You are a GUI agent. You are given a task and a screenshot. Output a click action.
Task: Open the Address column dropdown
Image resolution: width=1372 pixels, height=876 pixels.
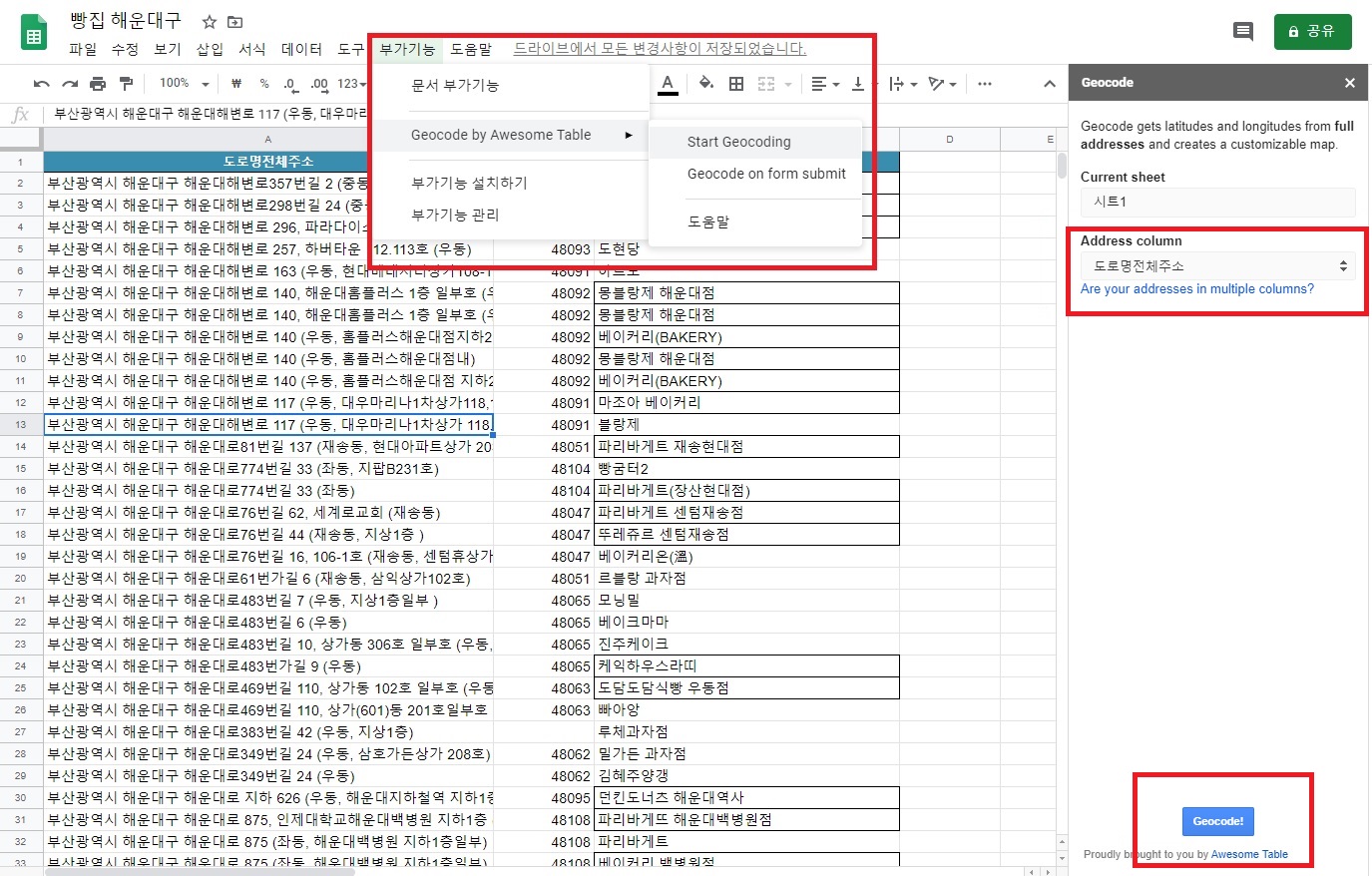pos(1217,266)
